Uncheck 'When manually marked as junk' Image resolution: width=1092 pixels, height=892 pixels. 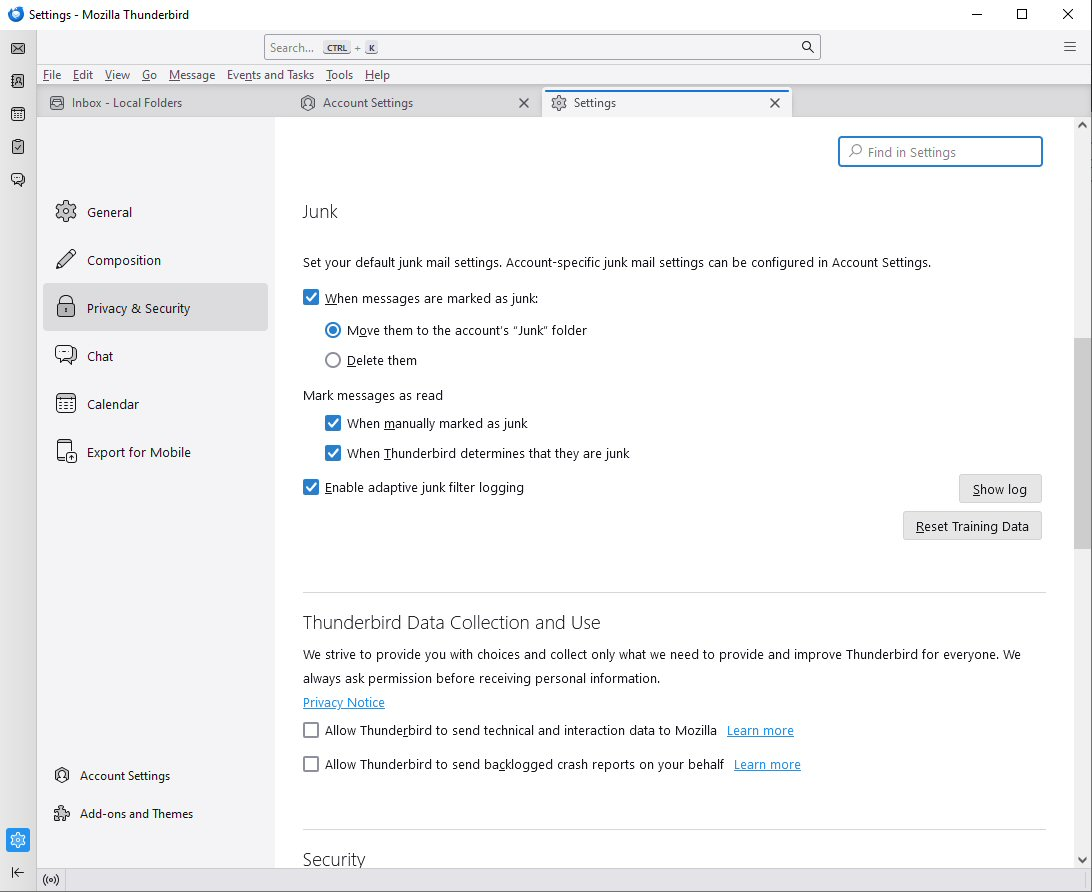[333, 423]
